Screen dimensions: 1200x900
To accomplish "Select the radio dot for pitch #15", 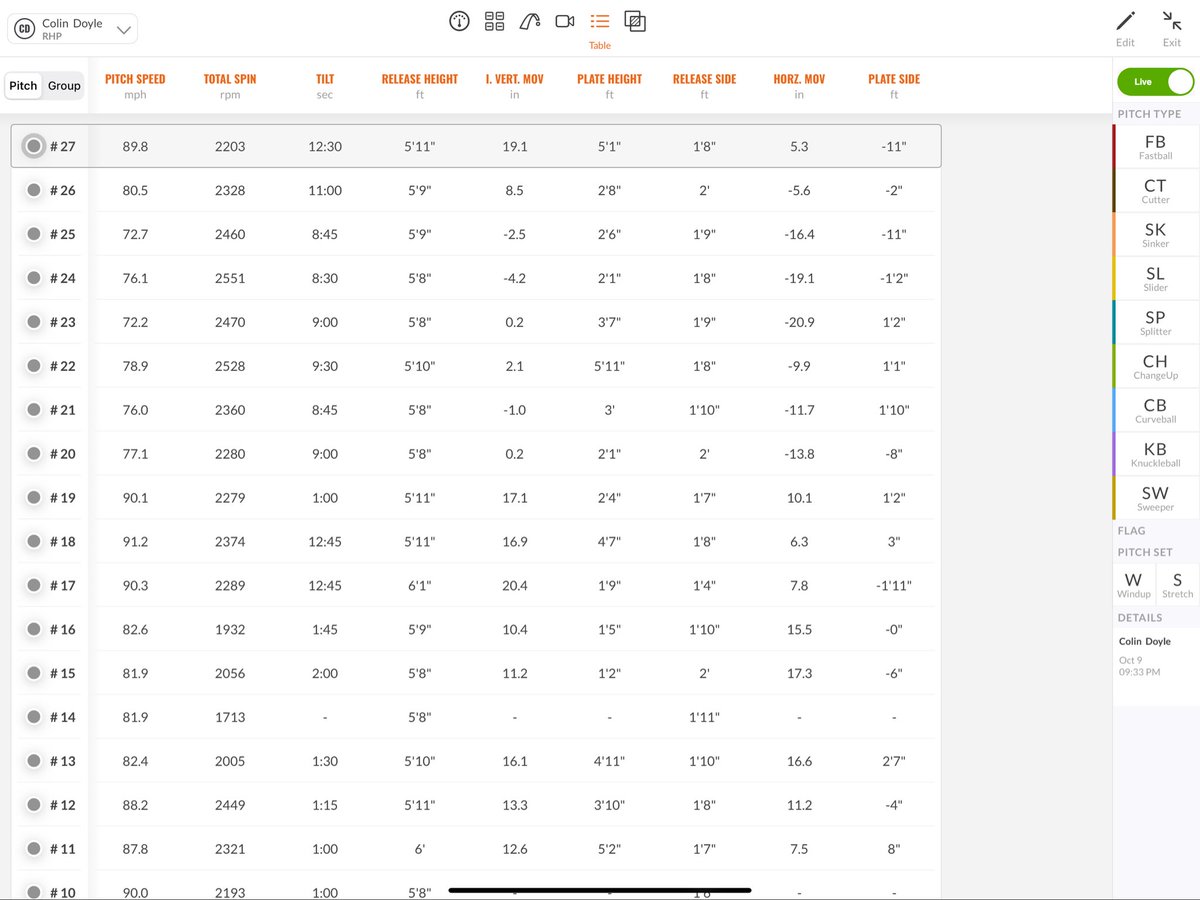I will click(x=34, y=673).
